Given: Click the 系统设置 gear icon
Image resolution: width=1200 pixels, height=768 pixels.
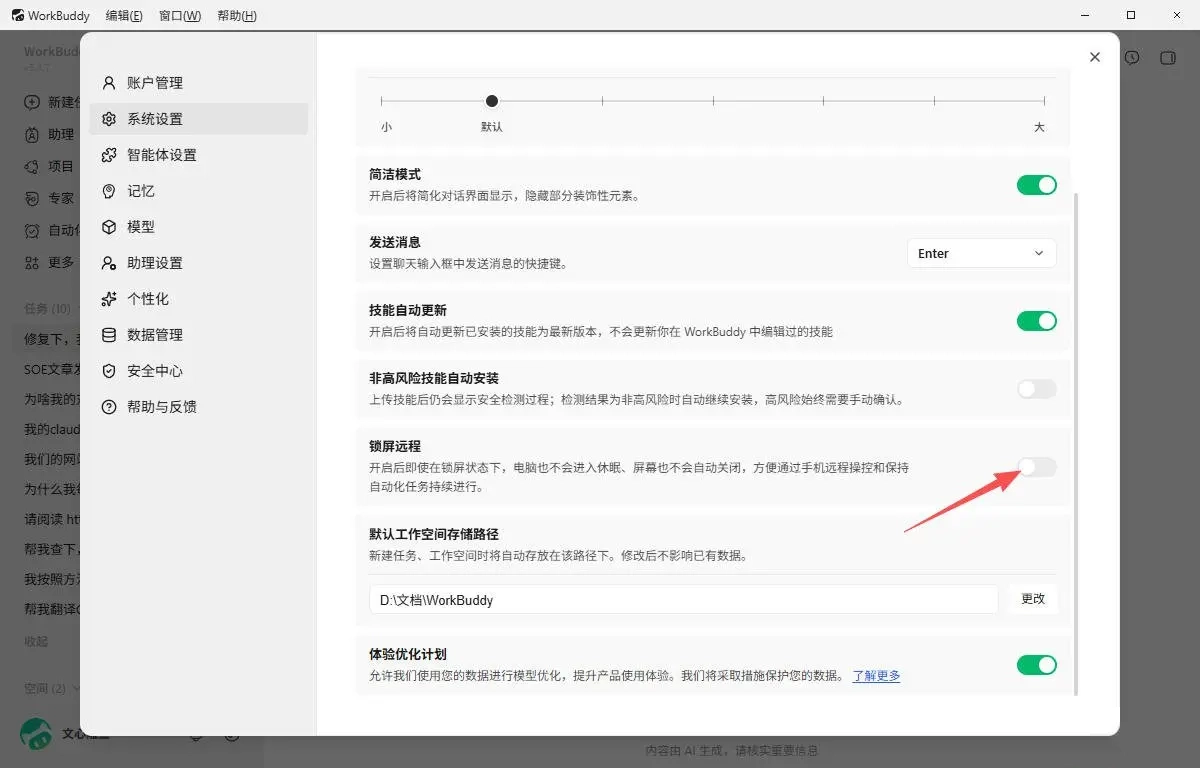Looking at the screenshot, I should coord(109,119).
